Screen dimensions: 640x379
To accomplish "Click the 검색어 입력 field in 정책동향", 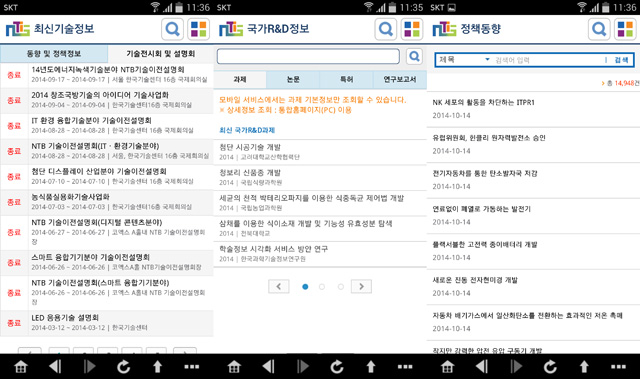I will pyautogui.click(x=547, y=60).
